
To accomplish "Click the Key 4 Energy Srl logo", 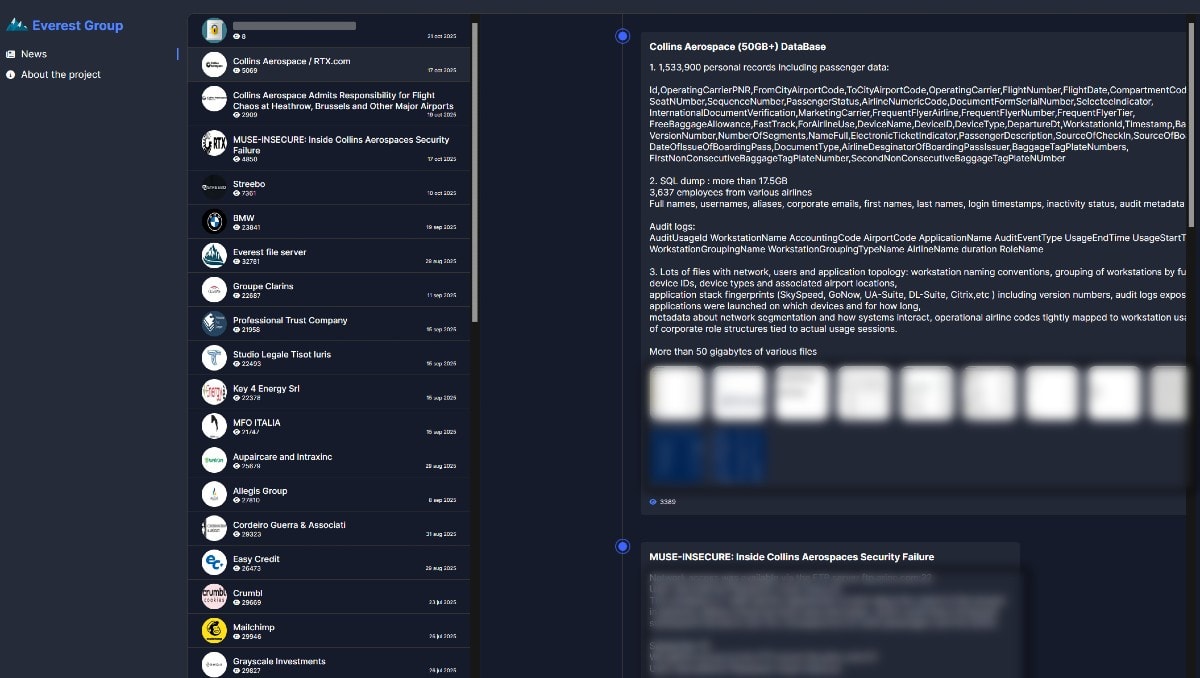I will pyautogui.click(x=214, y=392).
